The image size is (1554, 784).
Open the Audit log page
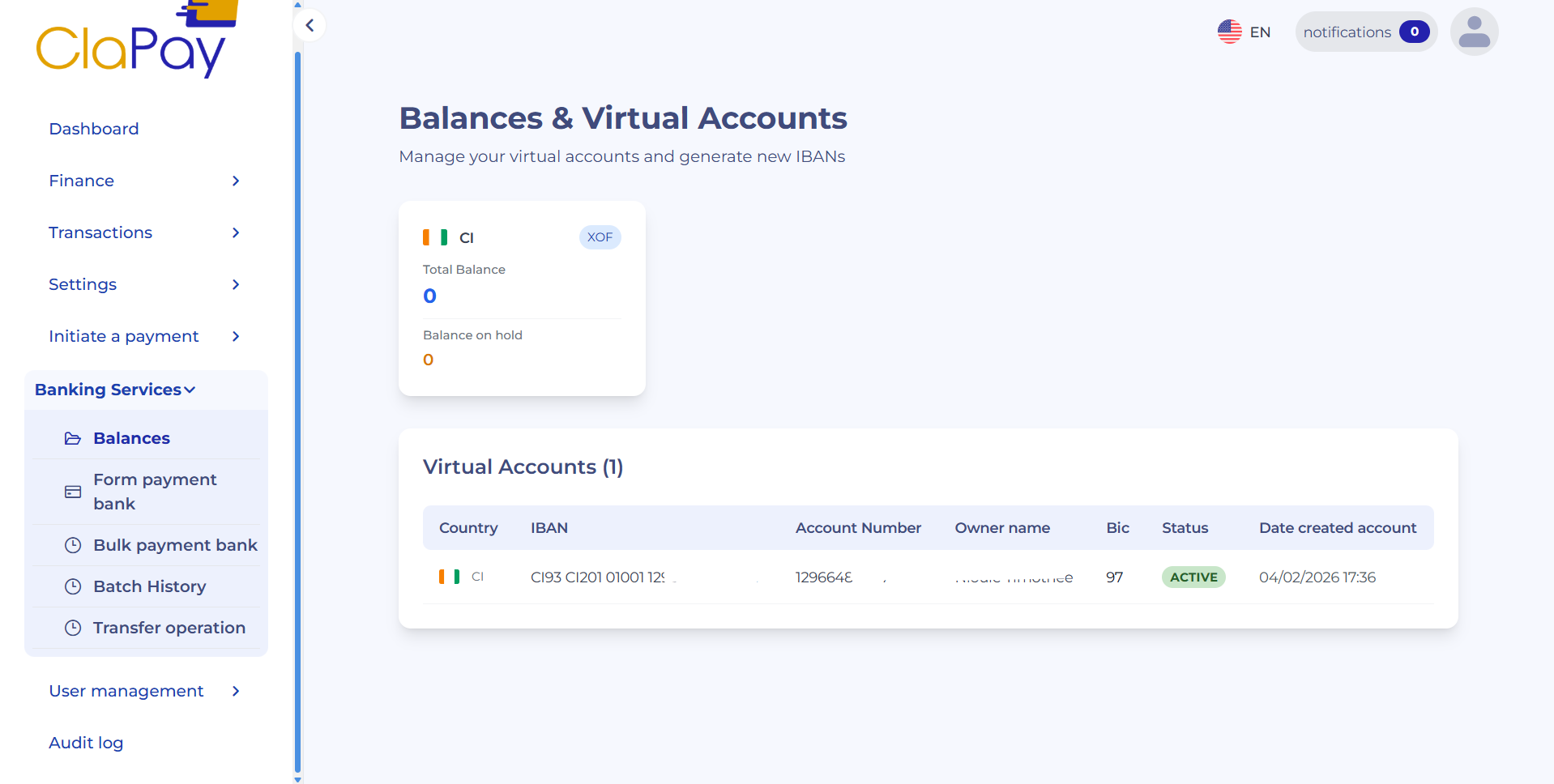coord(86,743)
